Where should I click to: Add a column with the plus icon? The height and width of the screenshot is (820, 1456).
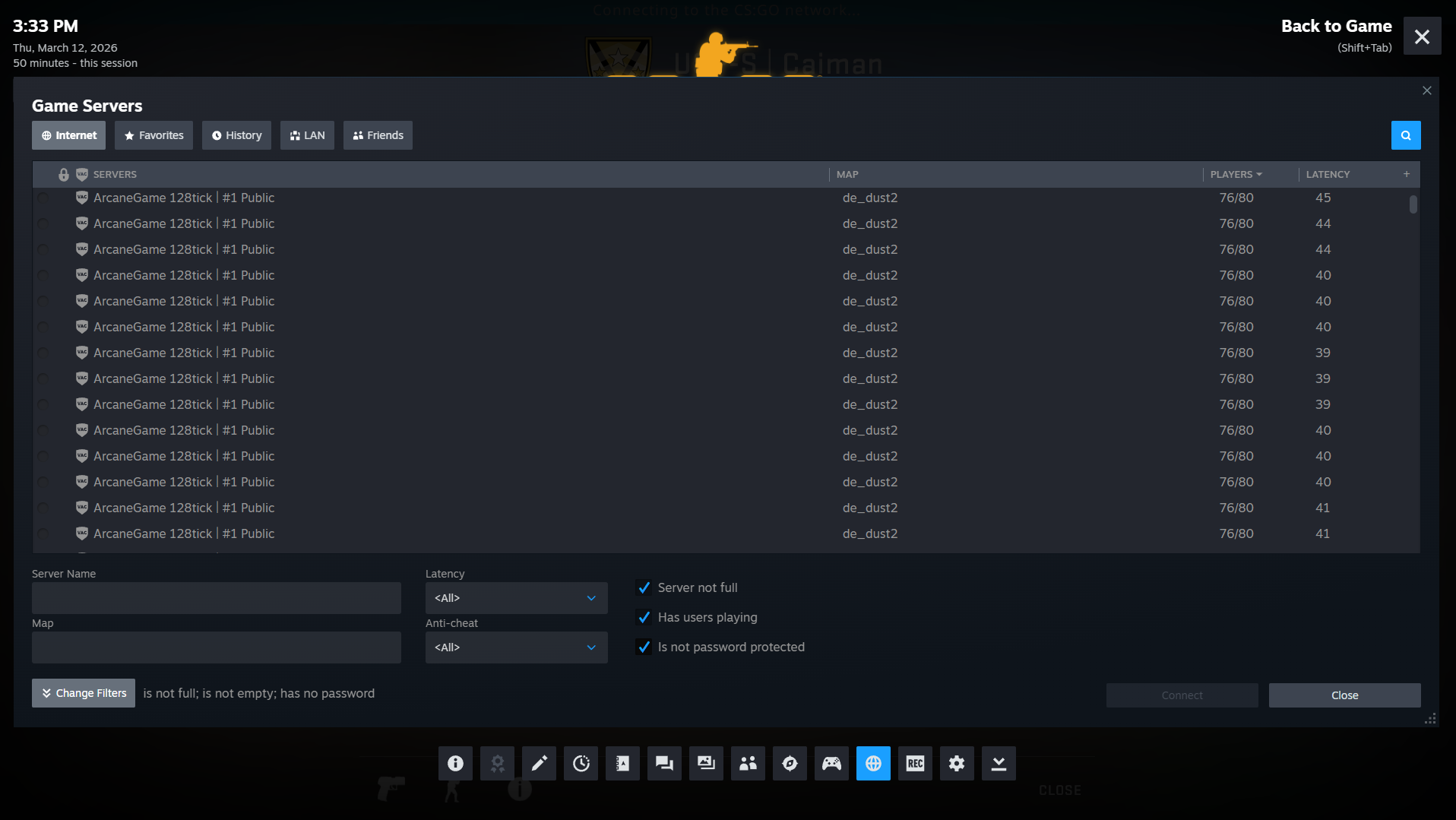[1407, 174]
